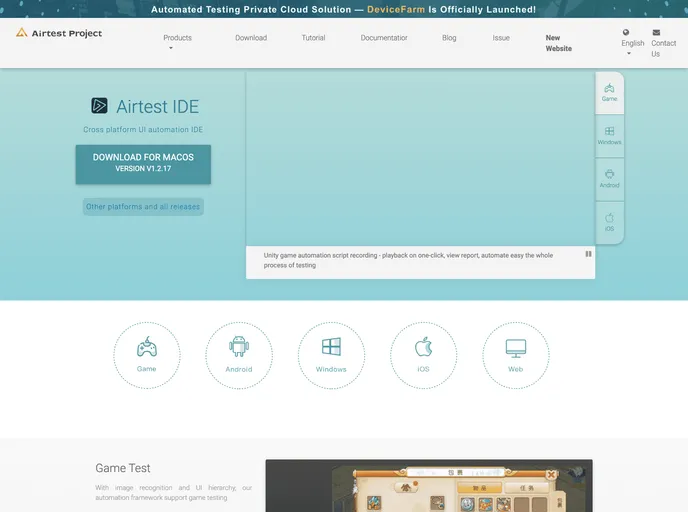Open Contact Us envelope icon
688x512 pixels.
pos(656,32)
